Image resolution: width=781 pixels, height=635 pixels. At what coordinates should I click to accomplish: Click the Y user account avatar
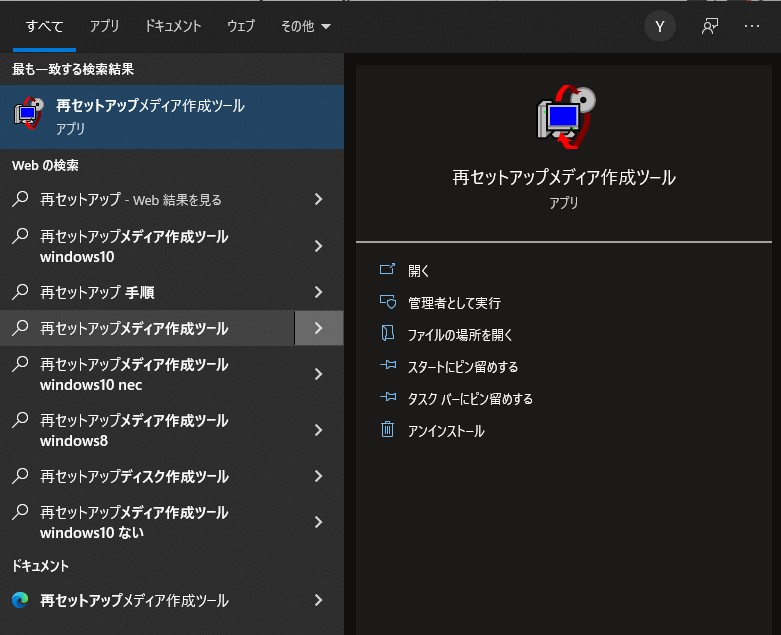[x=659, y=26]
